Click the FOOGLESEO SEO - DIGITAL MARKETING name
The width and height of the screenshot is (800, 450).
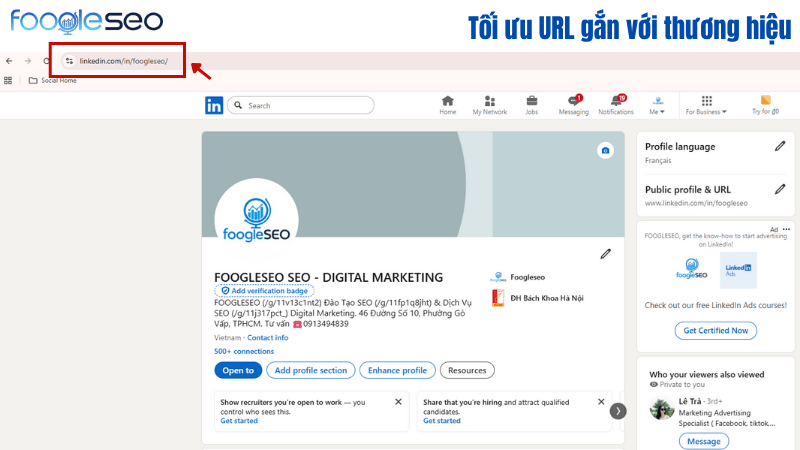[x=329, y=278]
